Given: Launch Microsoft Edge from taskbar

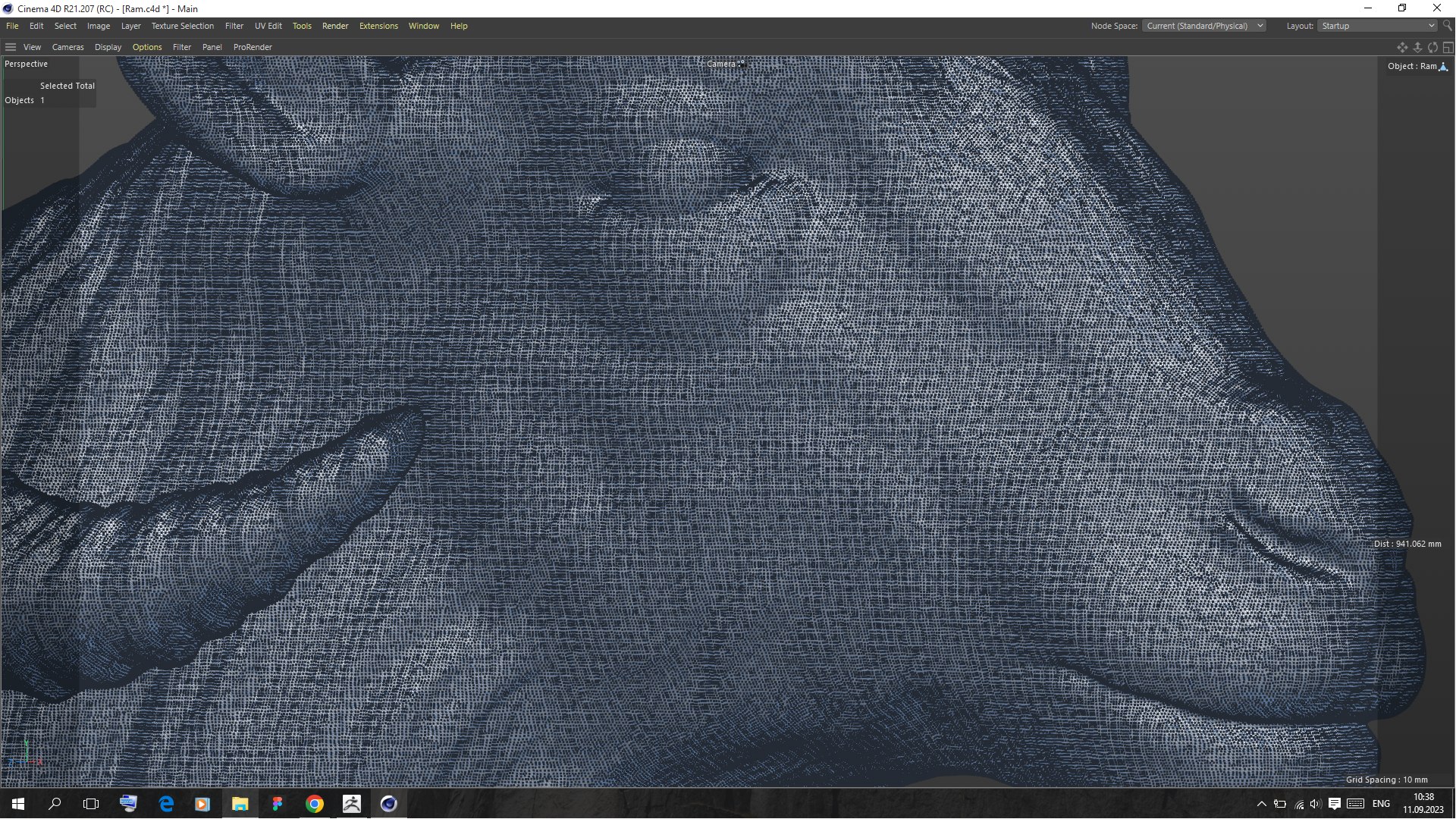Looking at the screenshot, I should 165,804.
